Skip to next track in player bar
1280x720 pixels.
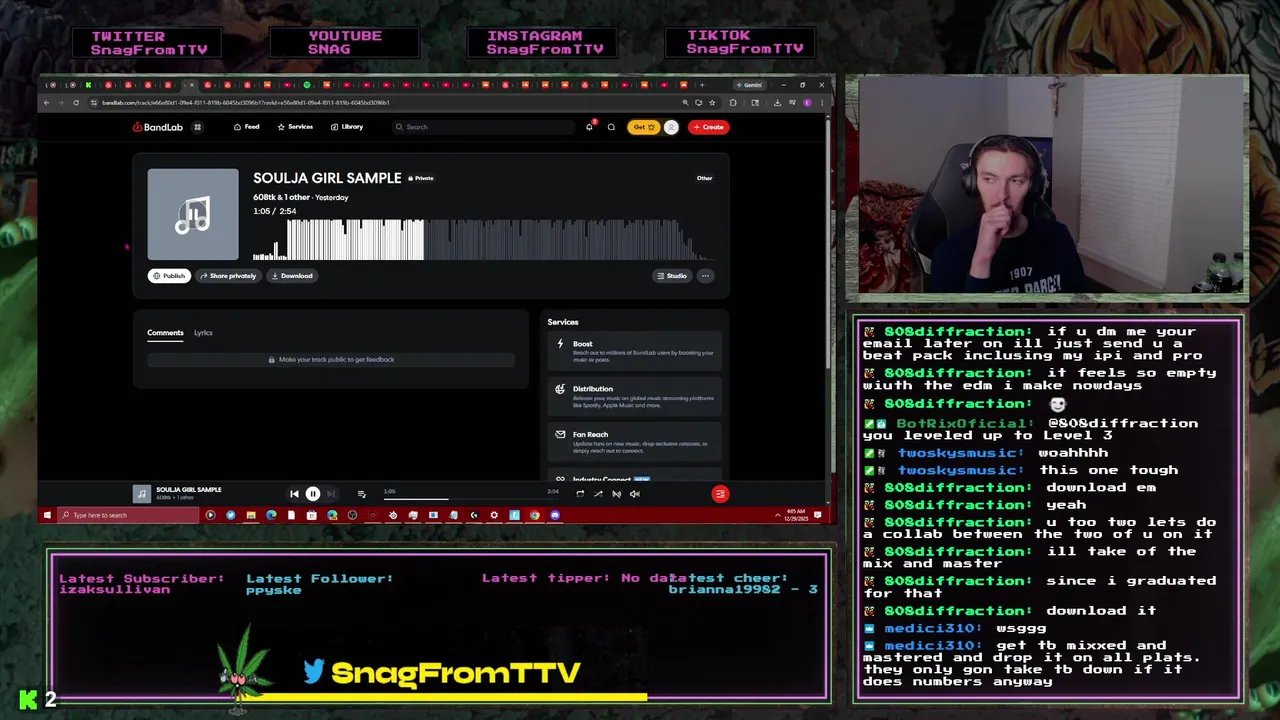(x=331, y=494)
